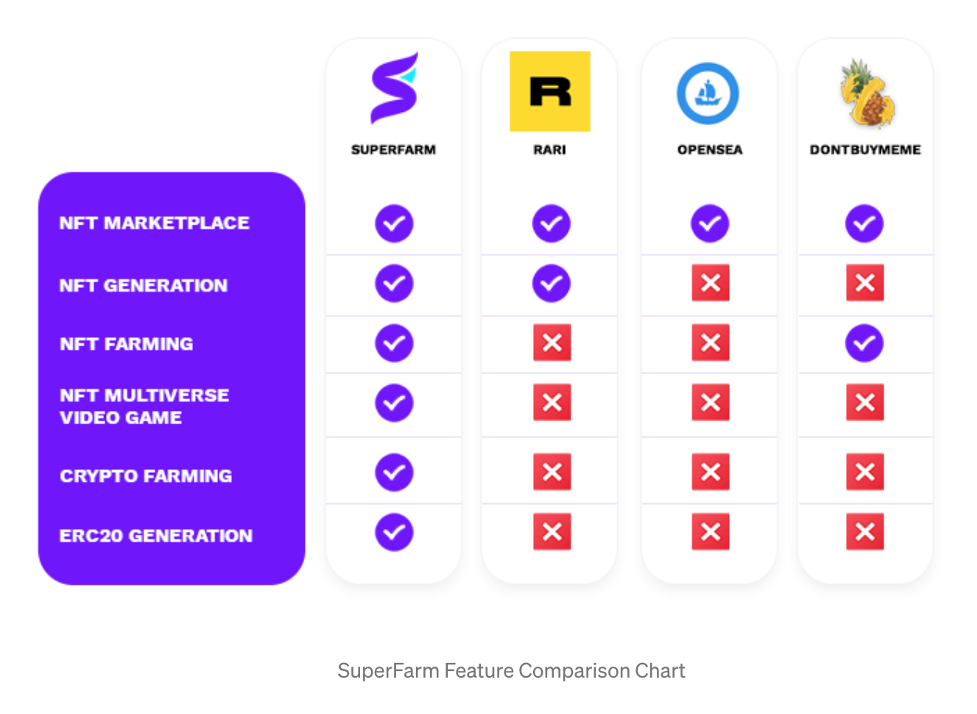Click OpenSea's NFT Generation red cross
Image resolution: width=977 pixels, height=714 pixels.
710,283
